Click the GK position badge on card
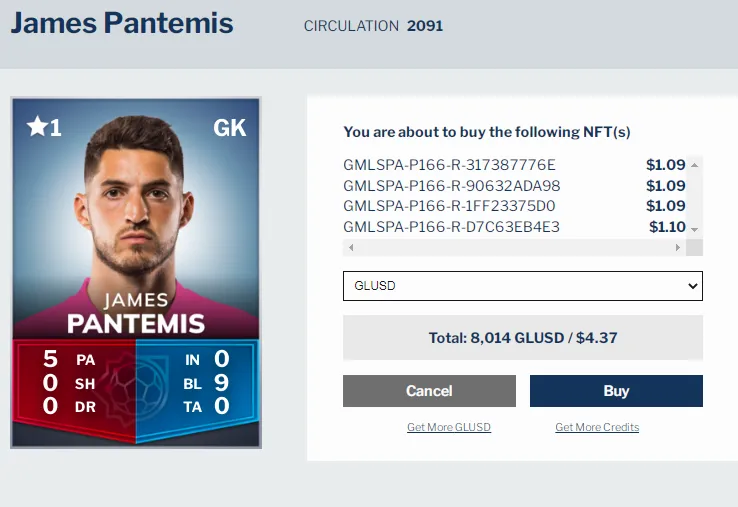Image resolution: width=738 pixels, height=507 pixels. click(230, 128)
